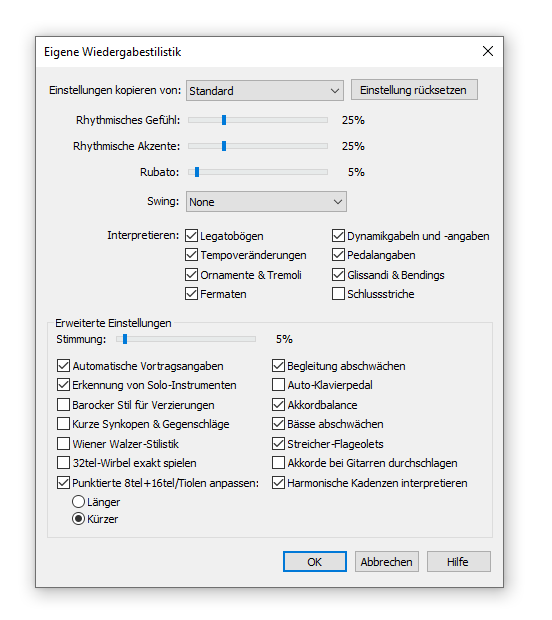Confirm settings with the OK button
Screen dimensions: 552x620
(315, 561)
